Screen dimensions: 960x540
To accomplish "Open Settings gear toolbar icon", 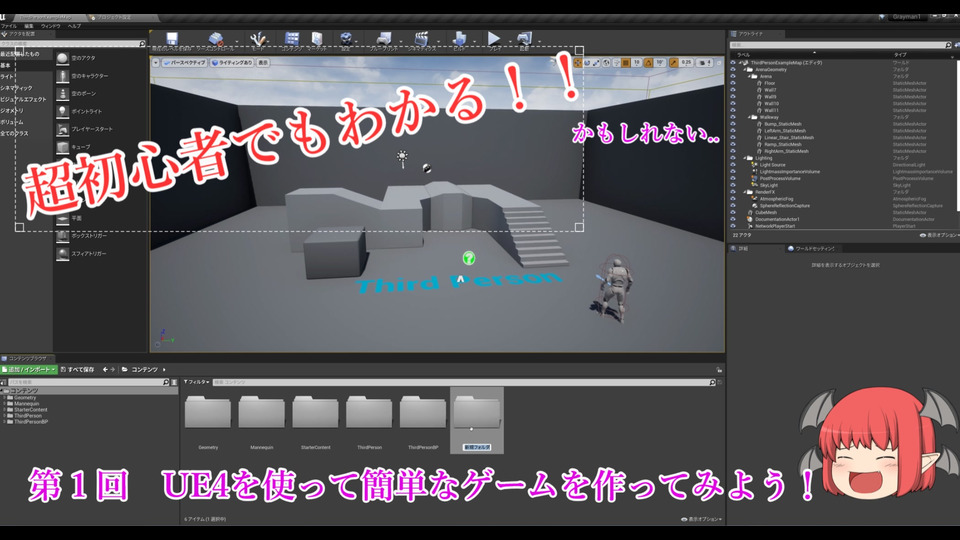I will click(x=346, y=39).
